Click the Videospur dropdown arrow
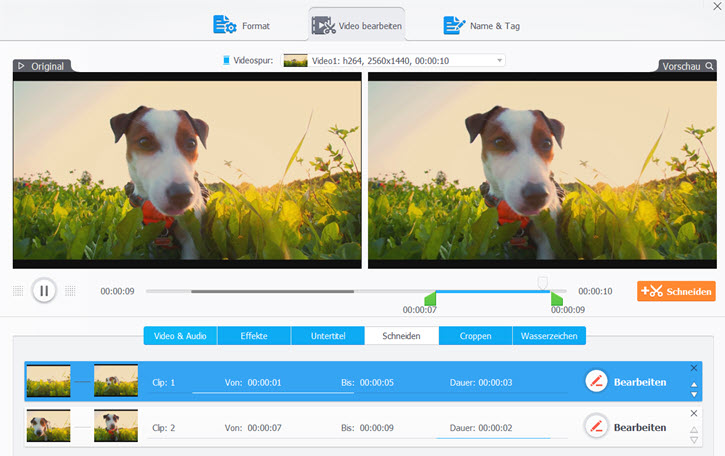725x456 pixels. [499, 61]
